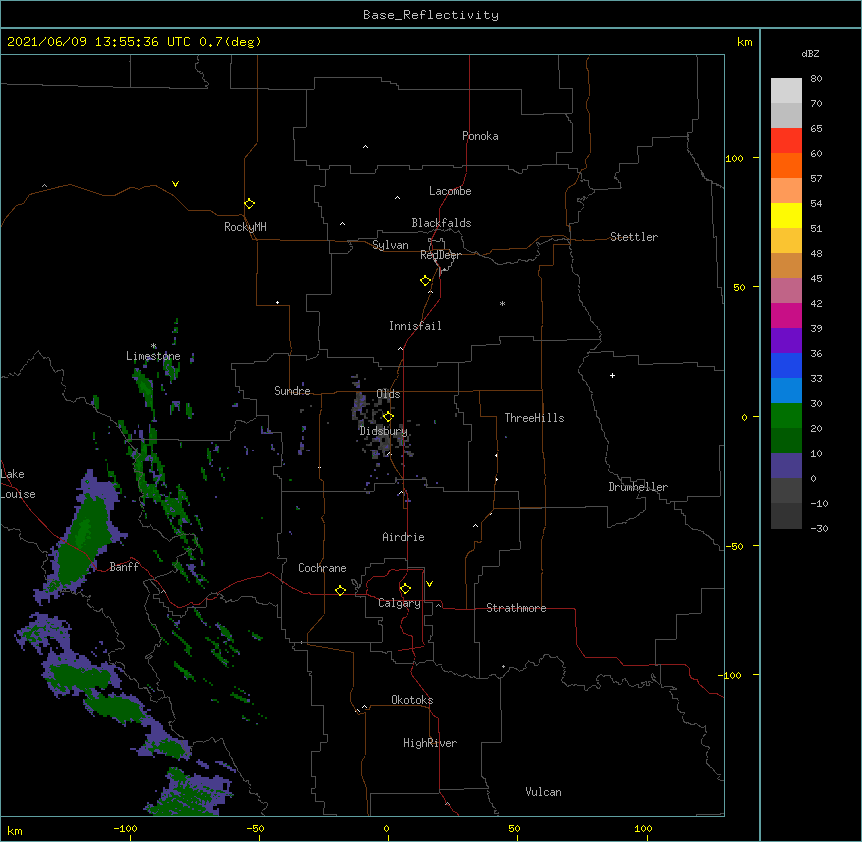Click the white 80 dBZ legend swatch
This screenshot has height=842, width=862.
tap(786, 90)
